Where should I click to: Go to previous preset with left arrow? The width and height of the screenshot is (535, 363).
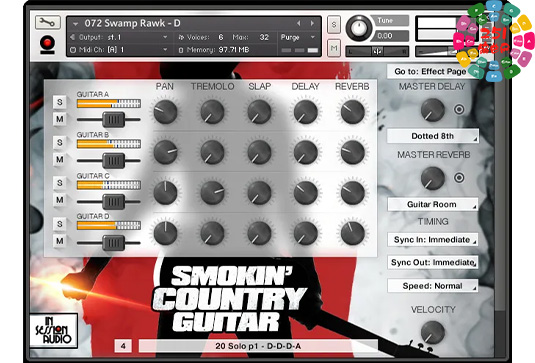299,23
